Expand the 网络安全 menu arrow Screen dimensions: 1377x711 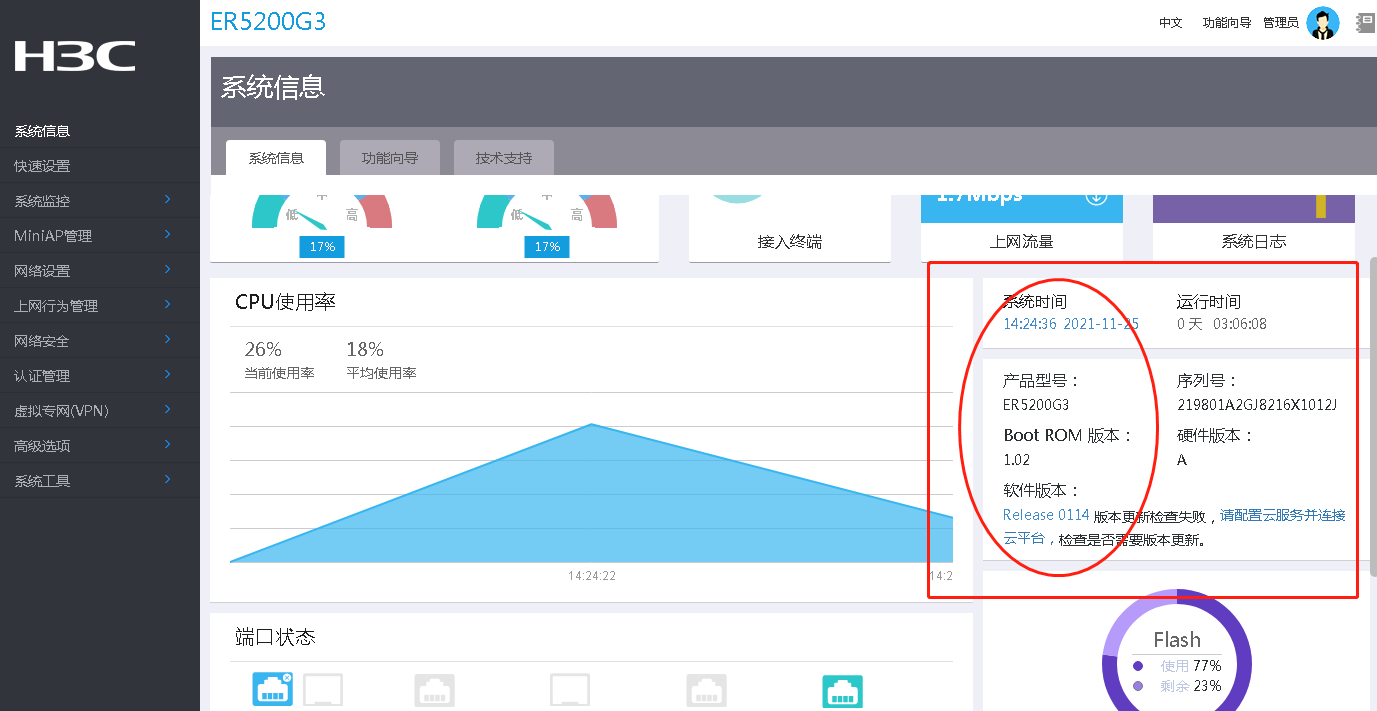(x=167, y=340)
